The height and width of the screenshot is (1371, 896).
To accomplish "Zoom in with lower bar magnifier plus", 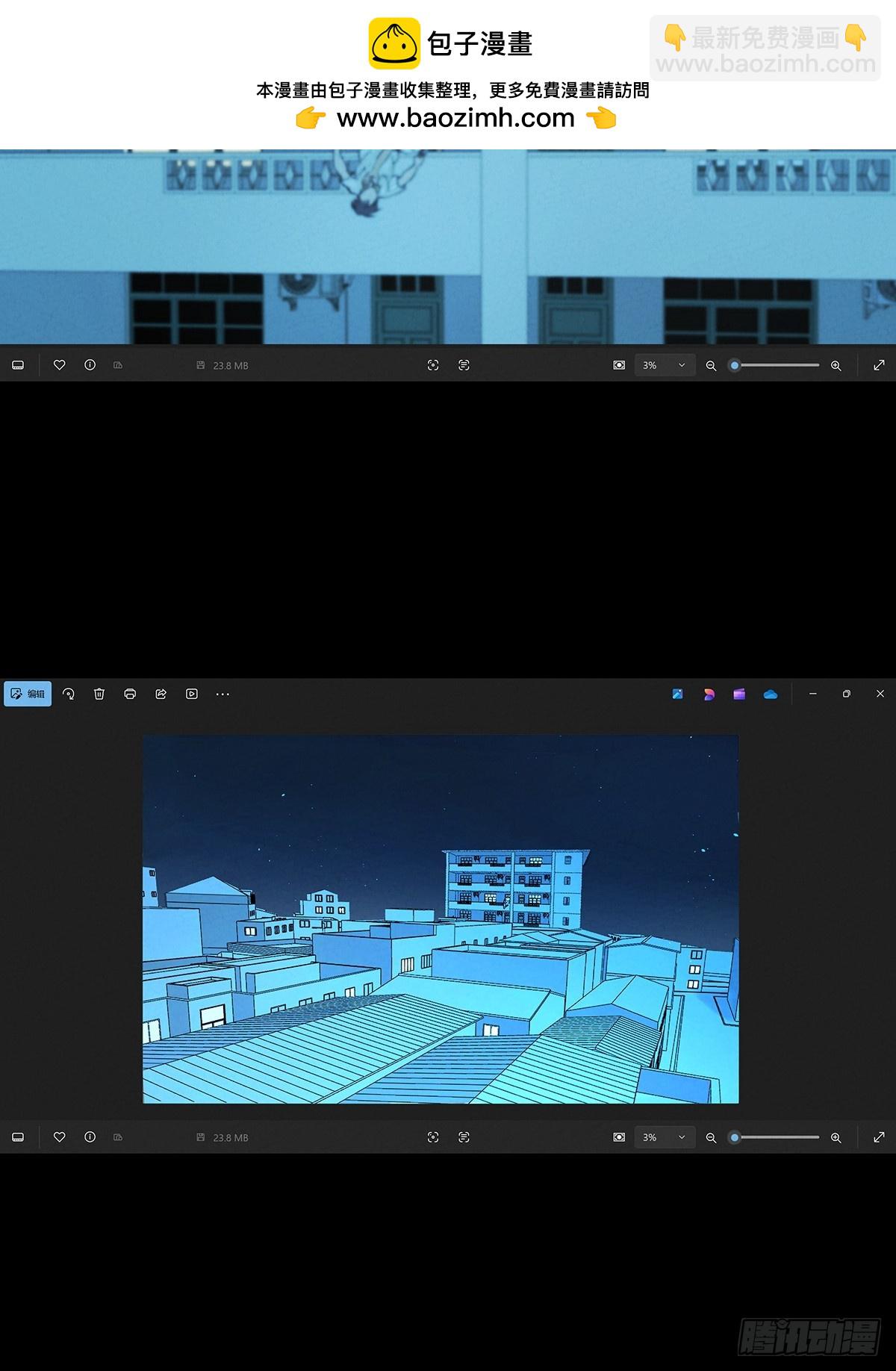I will pos(836,1137).
